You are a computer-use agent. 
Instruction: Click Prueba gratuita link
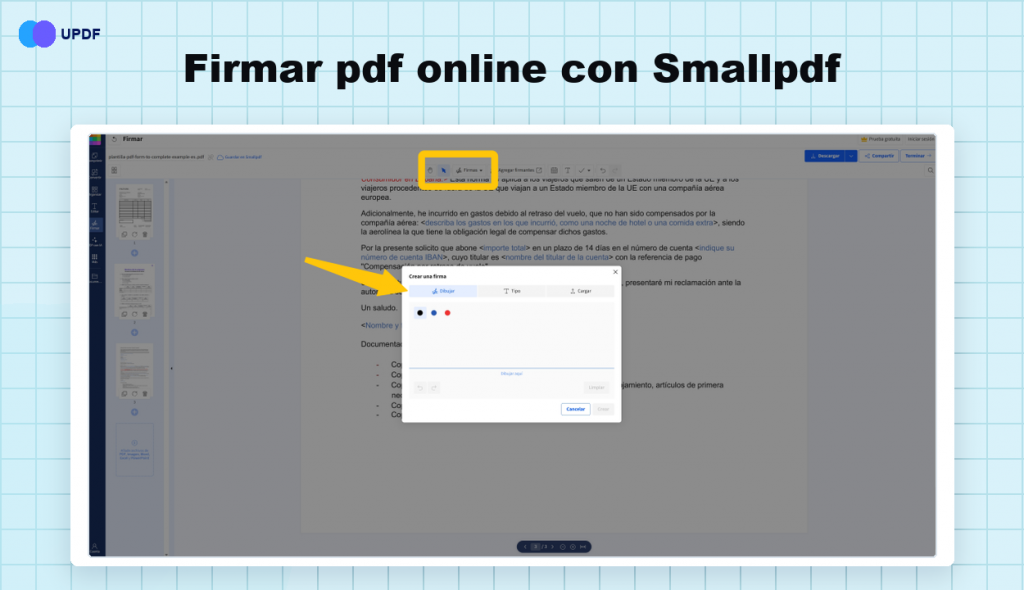(880, 139)
